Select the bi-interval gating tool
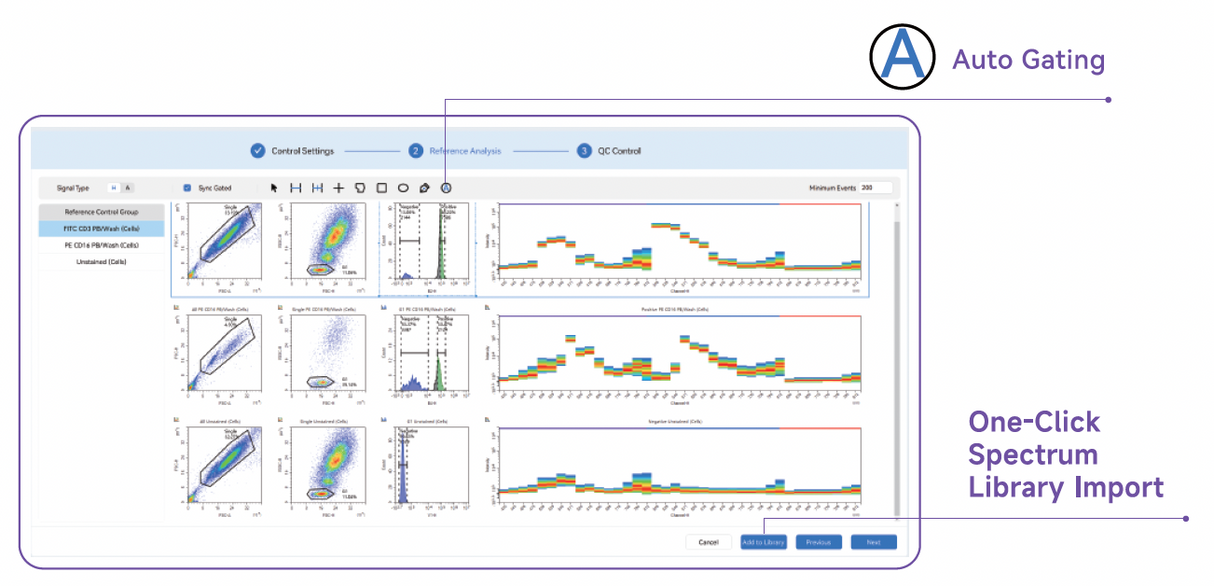The image size is (1214, 586). 318,188
